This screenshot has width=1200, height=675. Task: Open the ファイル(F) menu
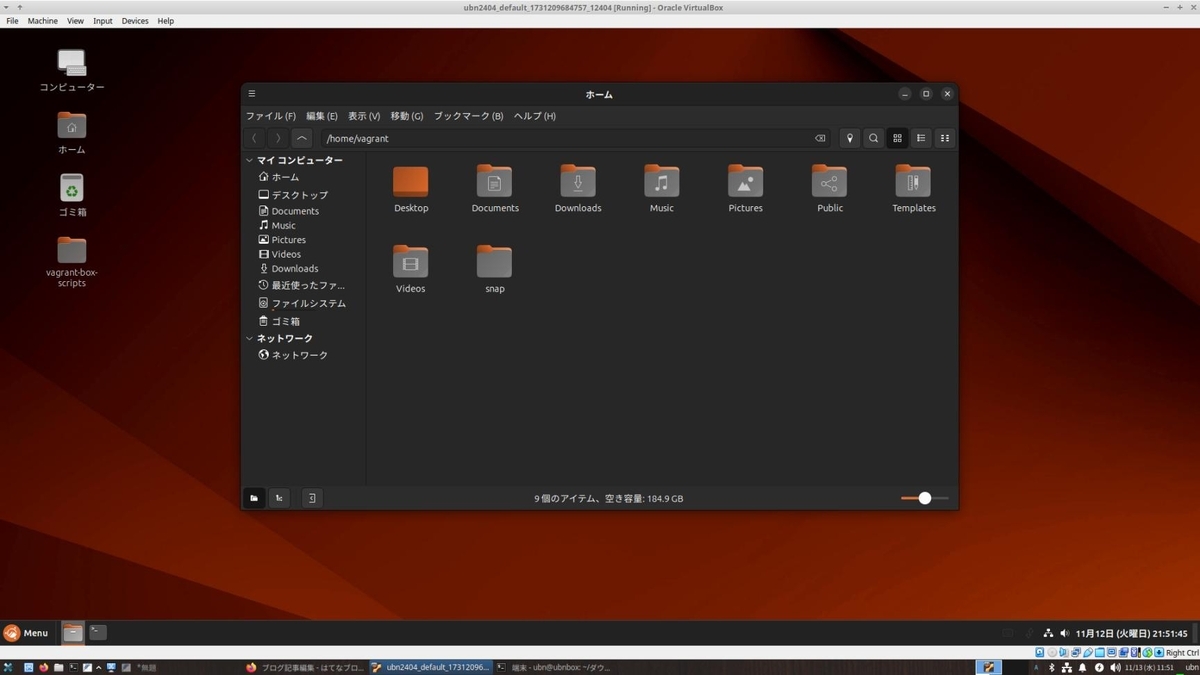[x=271, y=116]
